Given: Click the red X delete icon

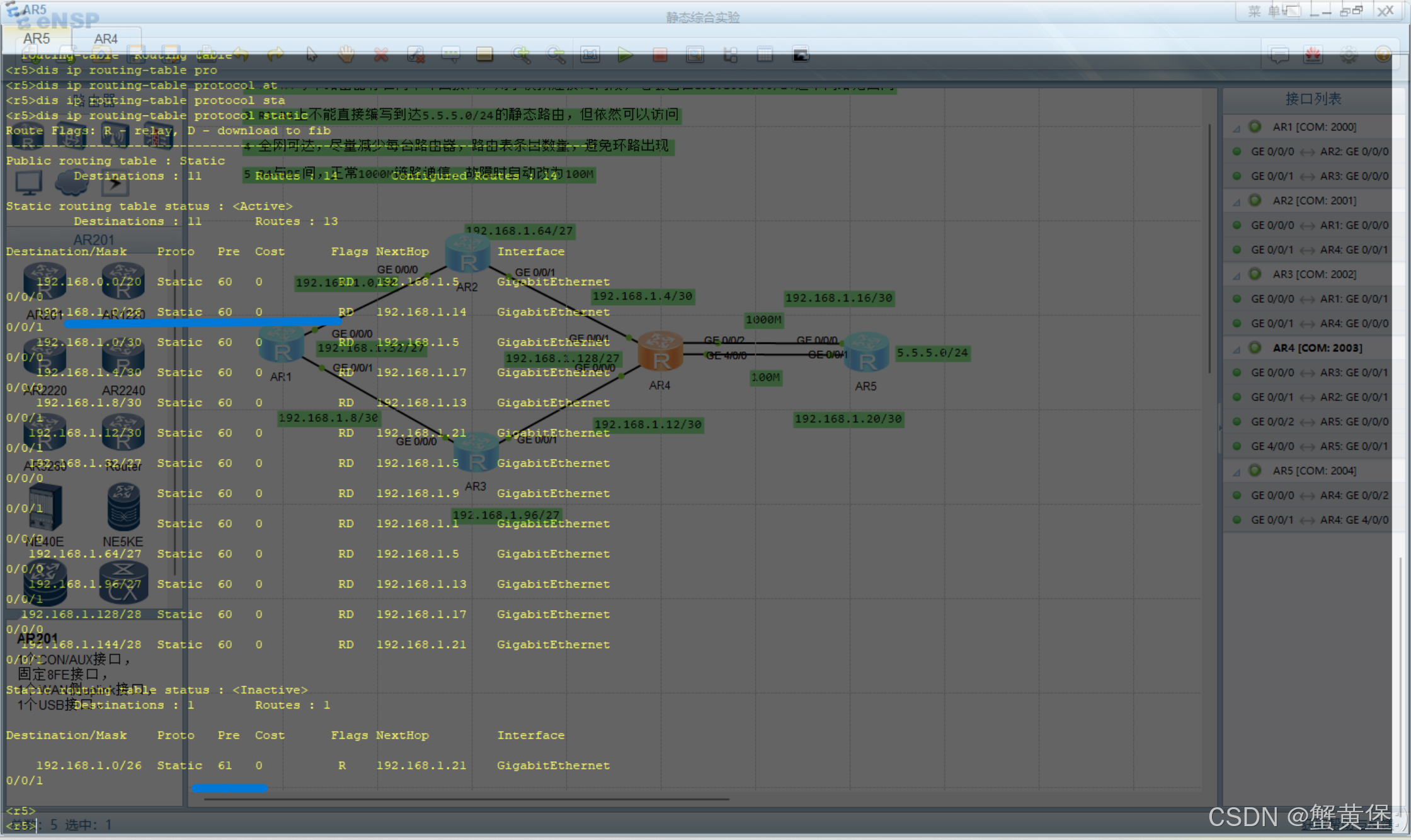Looking at the screenshot, I should [381, 55].
